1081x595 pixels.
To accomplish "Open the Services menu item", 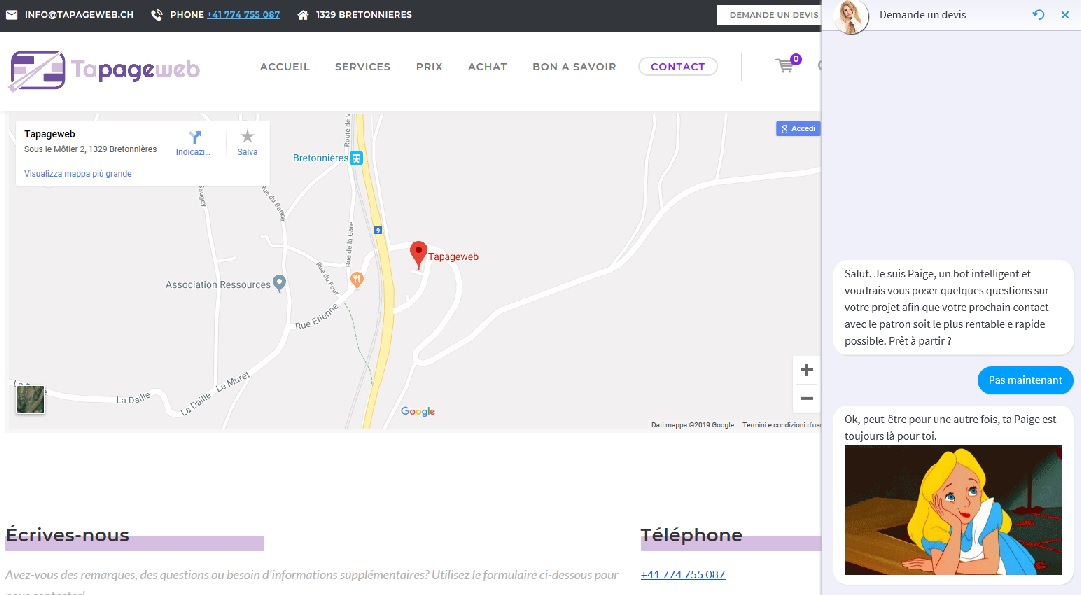I will pyautogui.click(x=363, y=66).
